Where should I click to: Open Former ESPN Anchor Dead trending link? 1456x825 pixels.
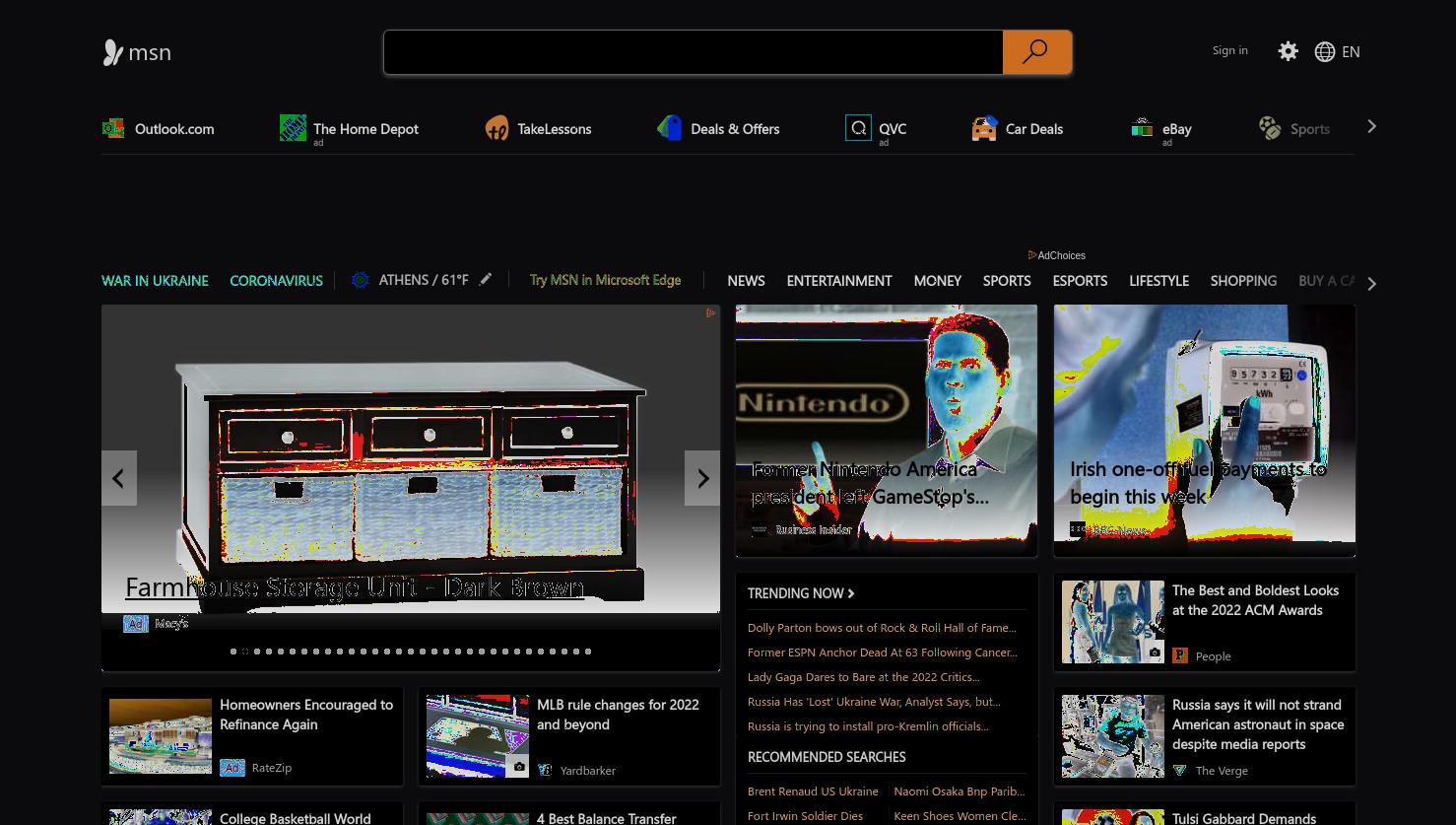pyautogui.click(x=882, y=652)
